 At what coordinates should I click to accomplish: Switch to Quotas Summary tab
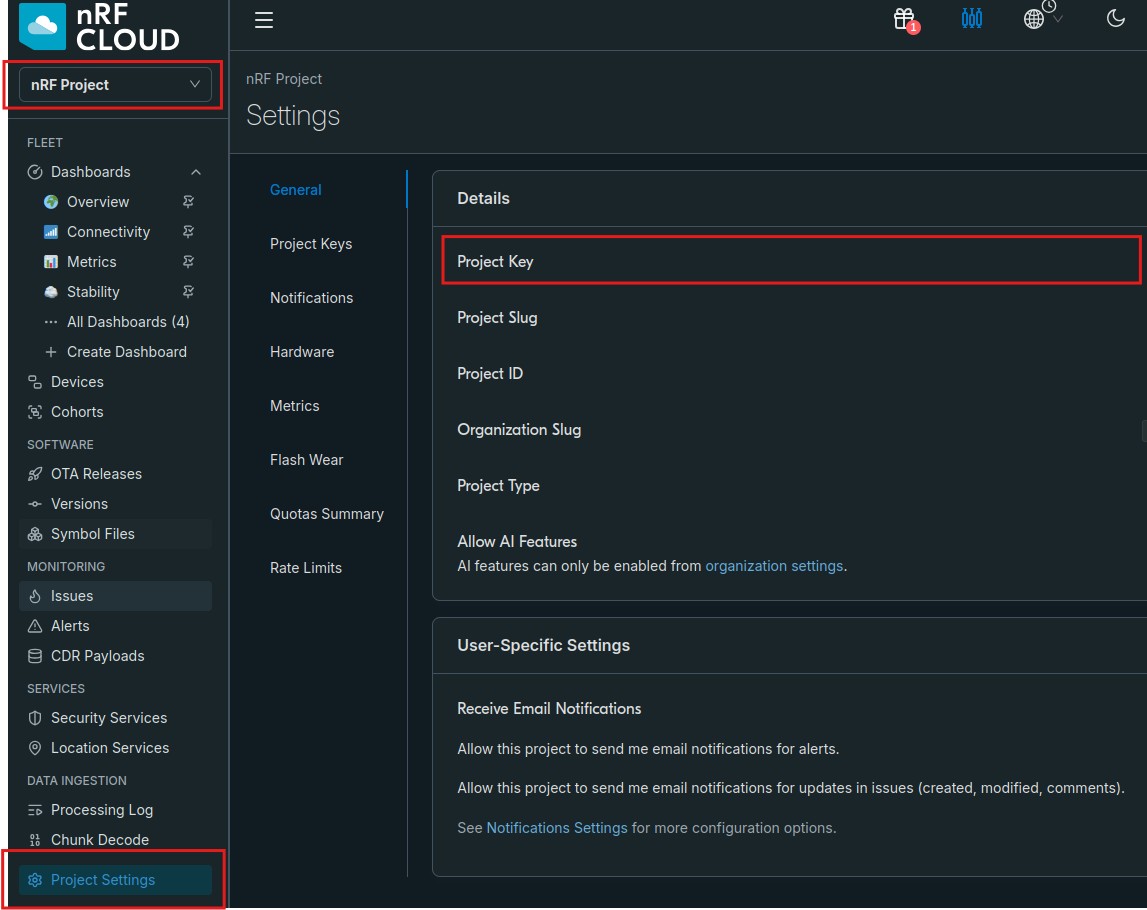pos(327,514)
